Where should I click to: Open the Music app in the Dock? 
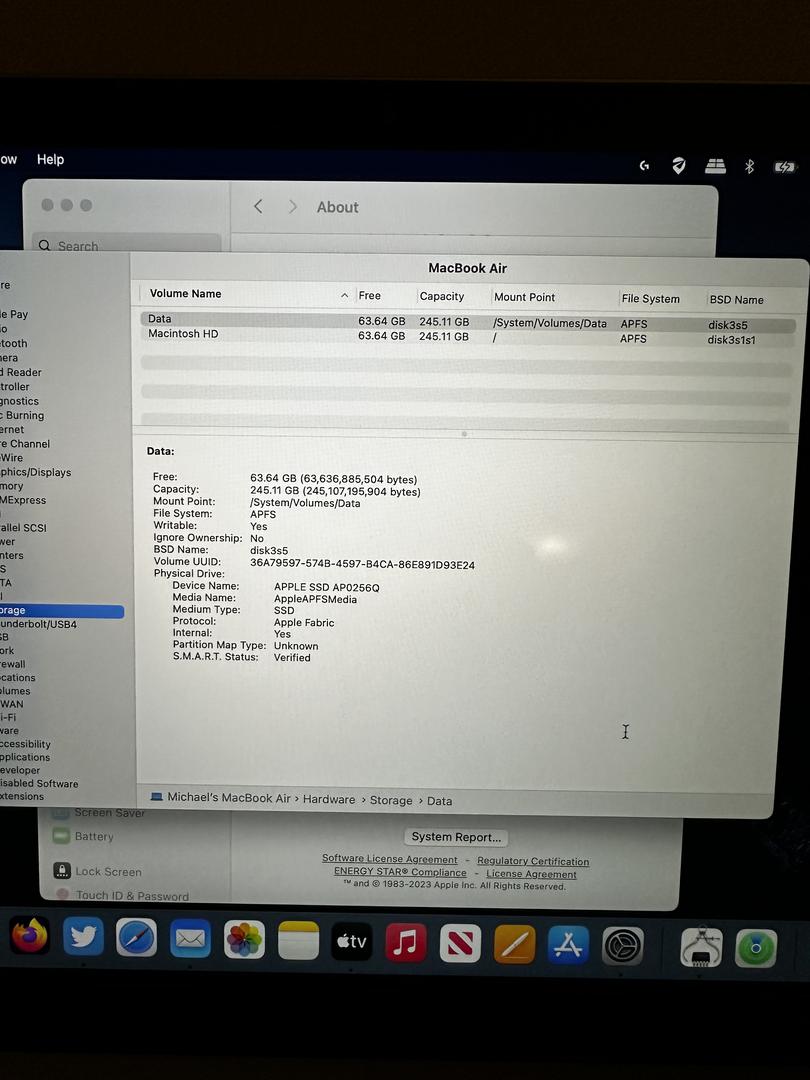pyautogui.click(x=406, y=942)
